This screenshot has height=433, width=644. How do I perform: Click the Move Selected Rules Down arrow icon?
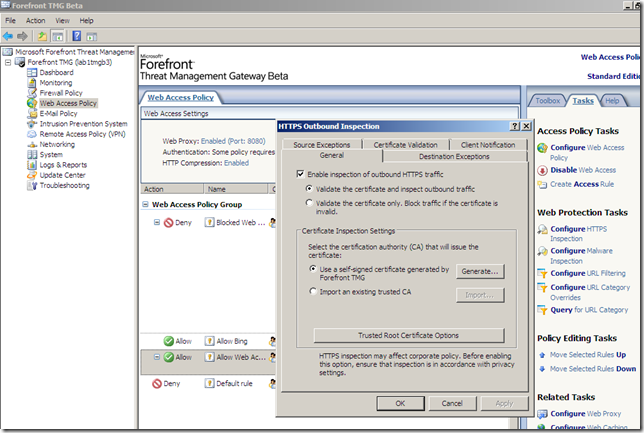542,369
